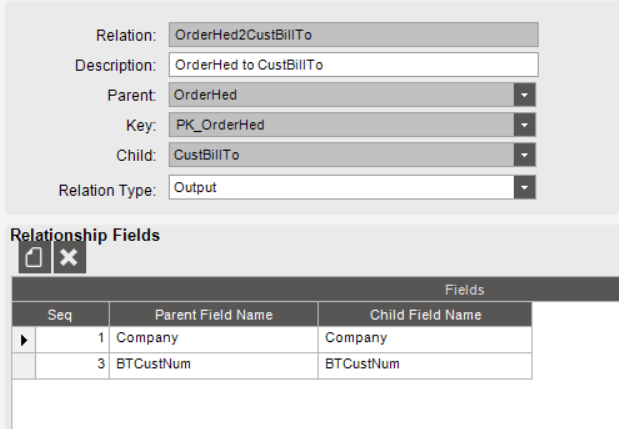Sort by Parent Field Name column header
The height and width of the screenshot is (429, 619).
click(x=214, y=315)
